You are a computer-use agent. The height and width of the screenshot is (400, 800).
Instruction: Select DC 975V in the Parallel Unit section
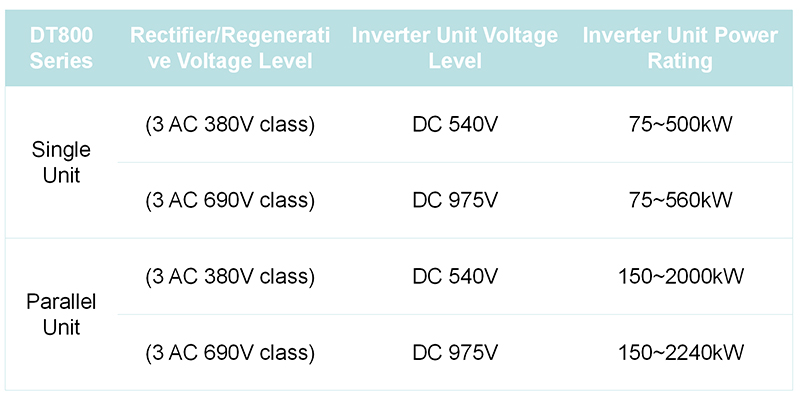click(x=454, y=352)
